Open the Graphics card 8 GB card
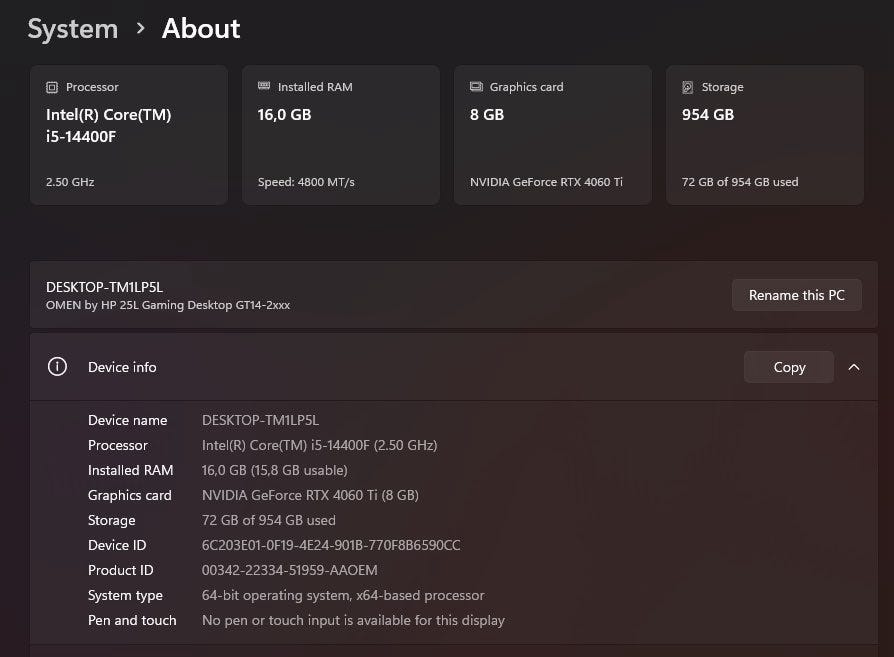The width and height of the screenshot is (894, 657). point(553,135)
